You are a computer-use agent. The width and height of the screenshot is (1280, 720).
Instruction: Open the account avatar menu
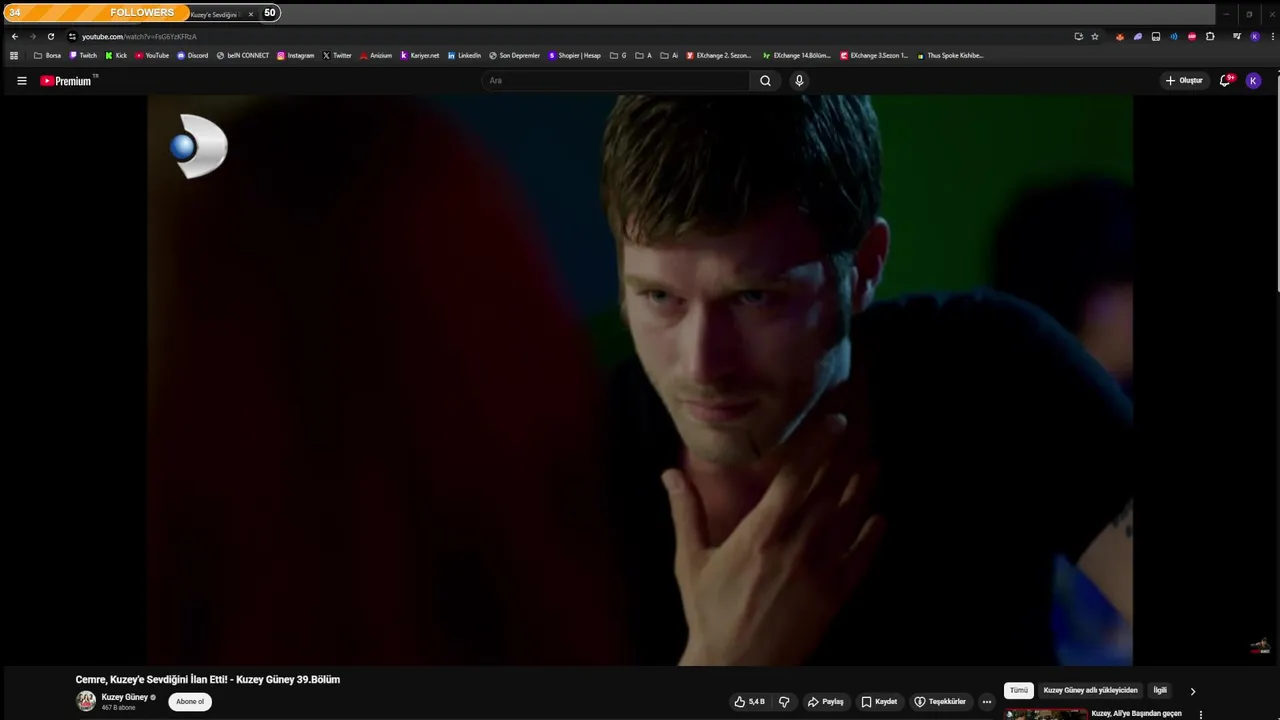point(1253,81)
